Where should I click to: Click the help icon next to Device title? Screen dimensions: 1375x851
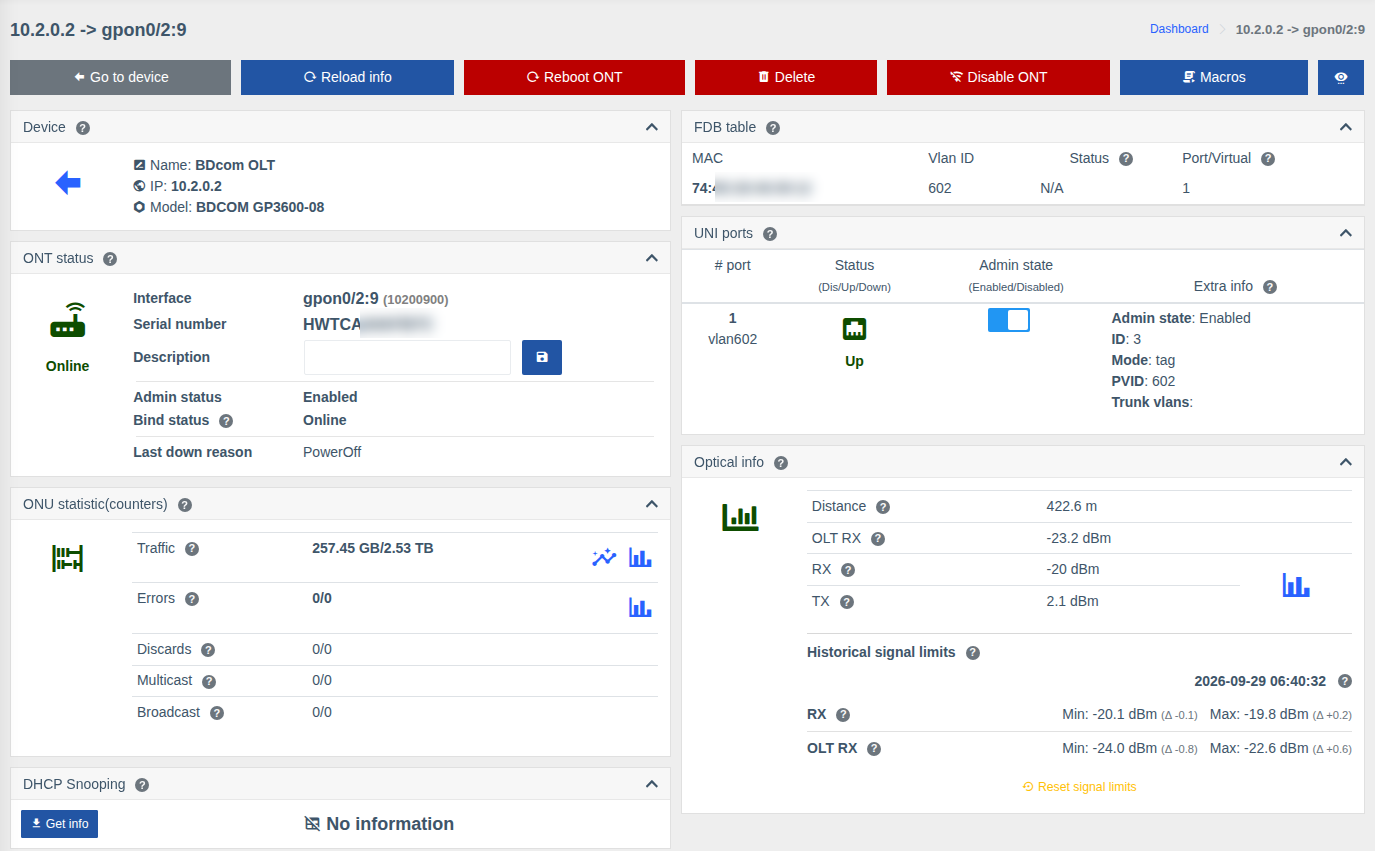point(83,128)
